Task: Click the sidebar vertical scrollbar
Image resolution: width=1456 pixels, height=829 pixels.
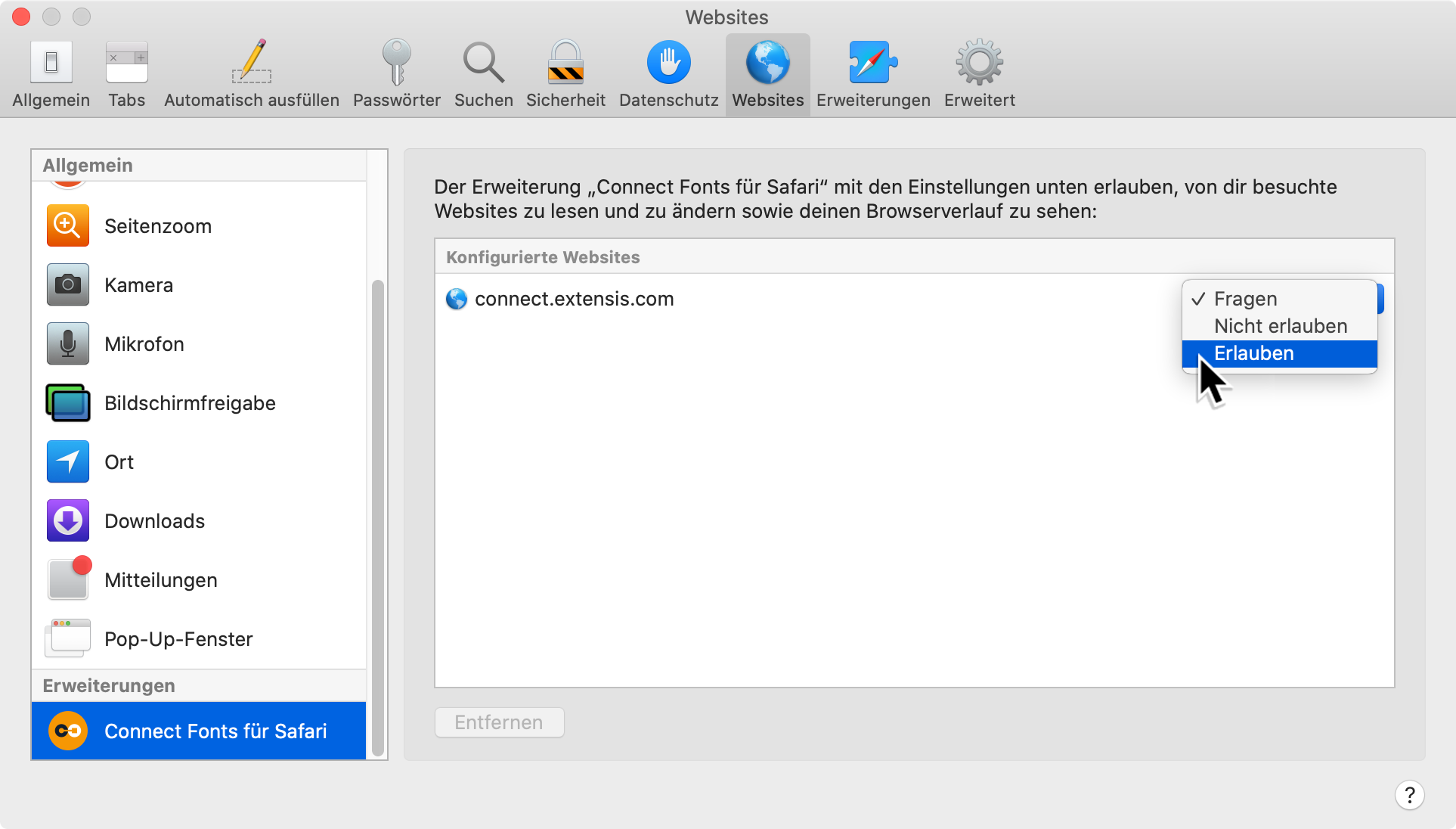Action: coord(378,518)
